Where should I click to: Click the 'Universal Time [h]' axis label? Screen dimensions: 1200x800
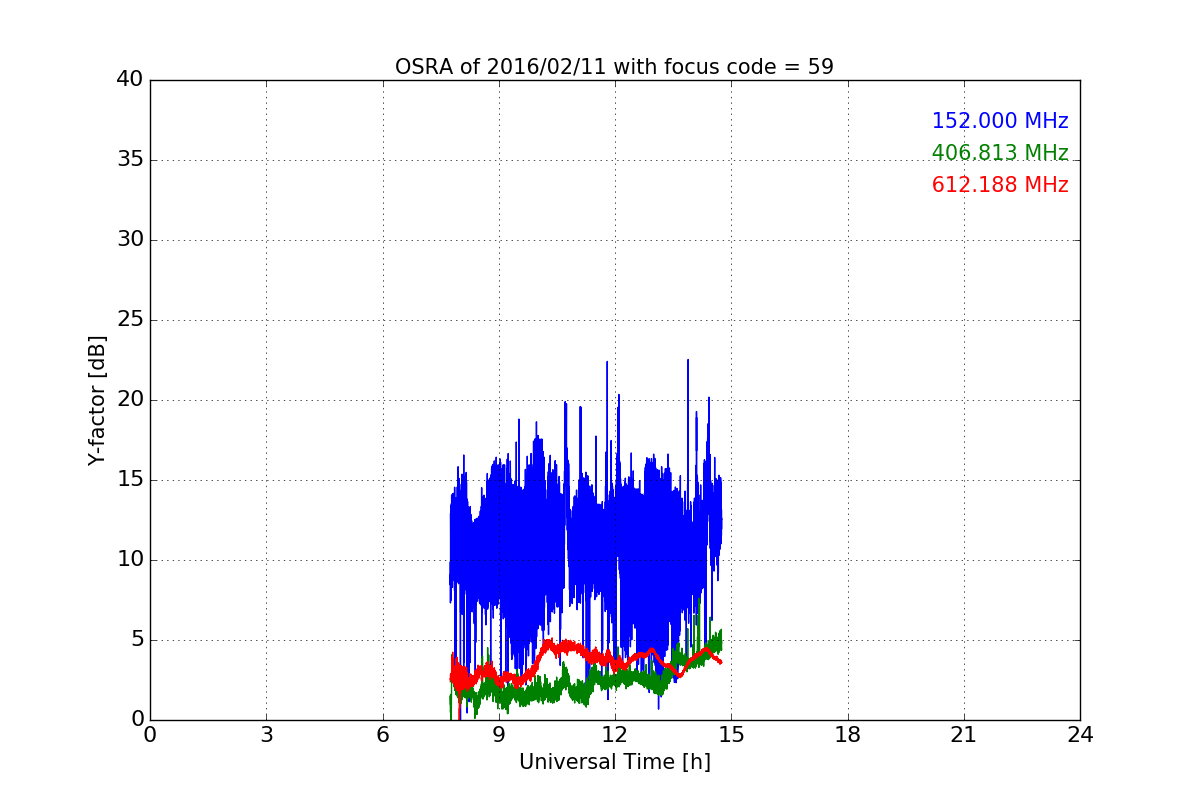(614, 762)
